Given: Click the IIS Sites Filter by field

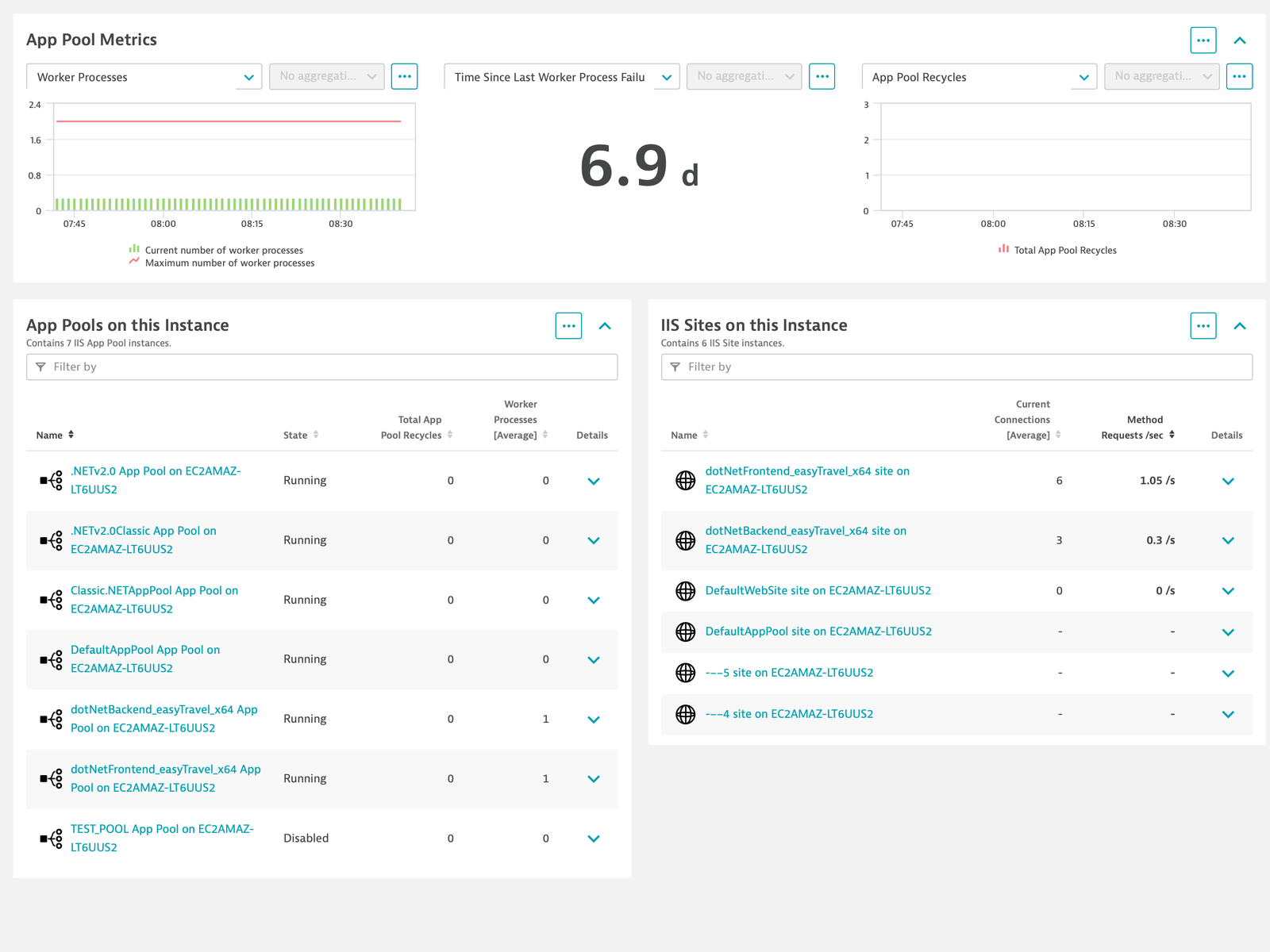Looking at the screenshot, I should coord(956,367).
